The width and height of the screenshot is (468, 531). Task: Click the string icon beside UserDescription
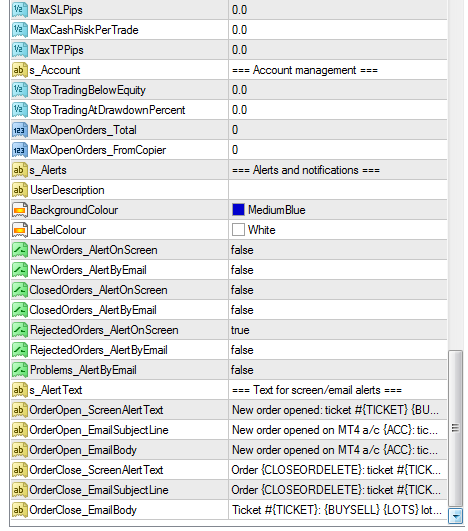[x=19, y=190]
